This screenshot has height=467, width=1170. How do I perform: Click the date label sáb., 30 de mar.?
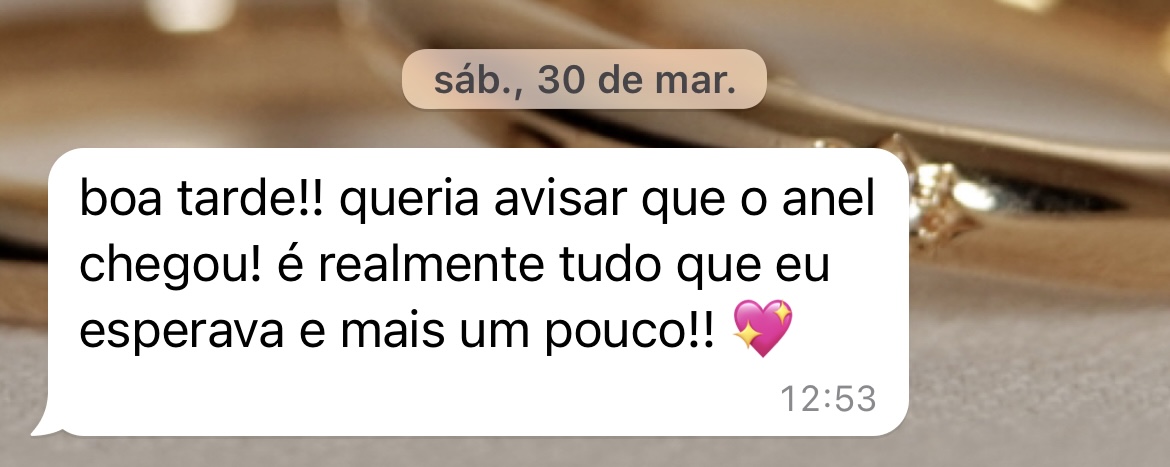click(x=584, y=80)
